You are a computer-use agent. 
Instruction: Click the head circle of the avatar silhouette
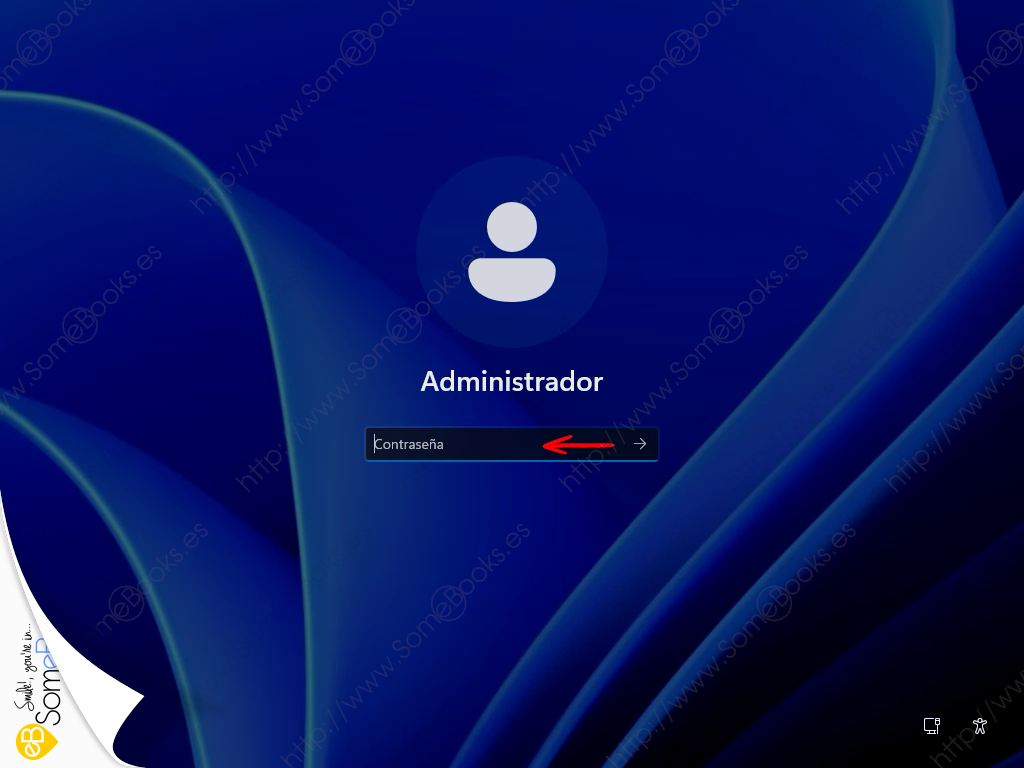[512, 226]
